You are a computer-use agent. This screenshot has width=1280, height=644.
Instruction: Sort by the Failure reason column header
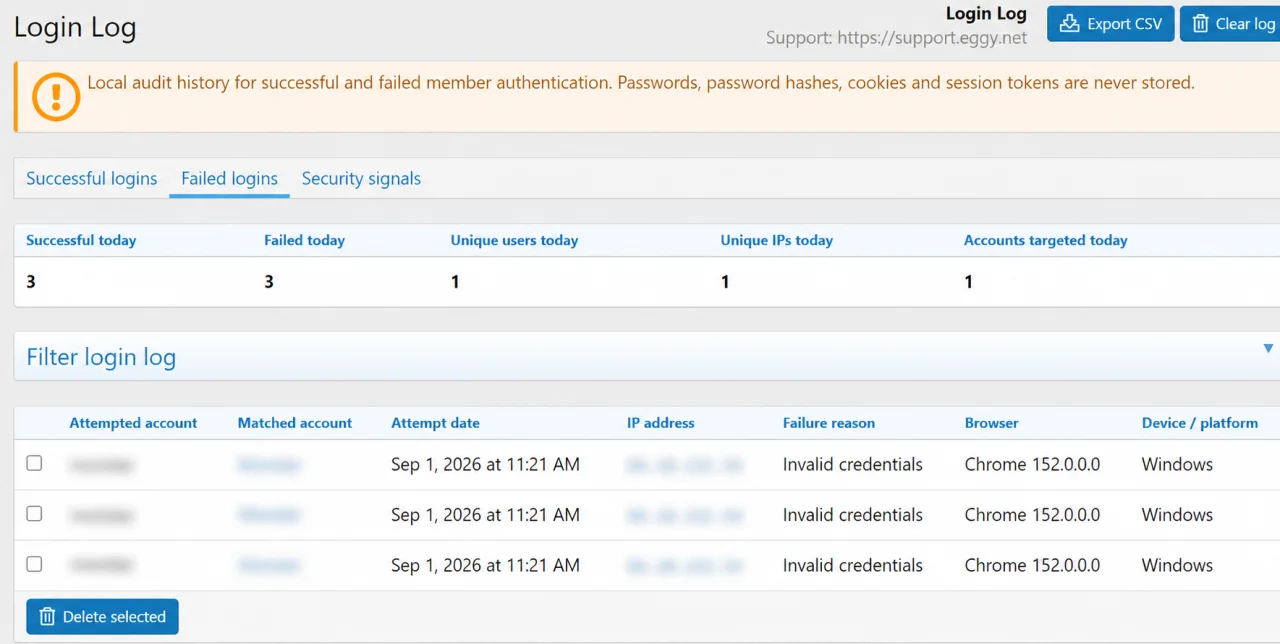[x=829, y=423]
